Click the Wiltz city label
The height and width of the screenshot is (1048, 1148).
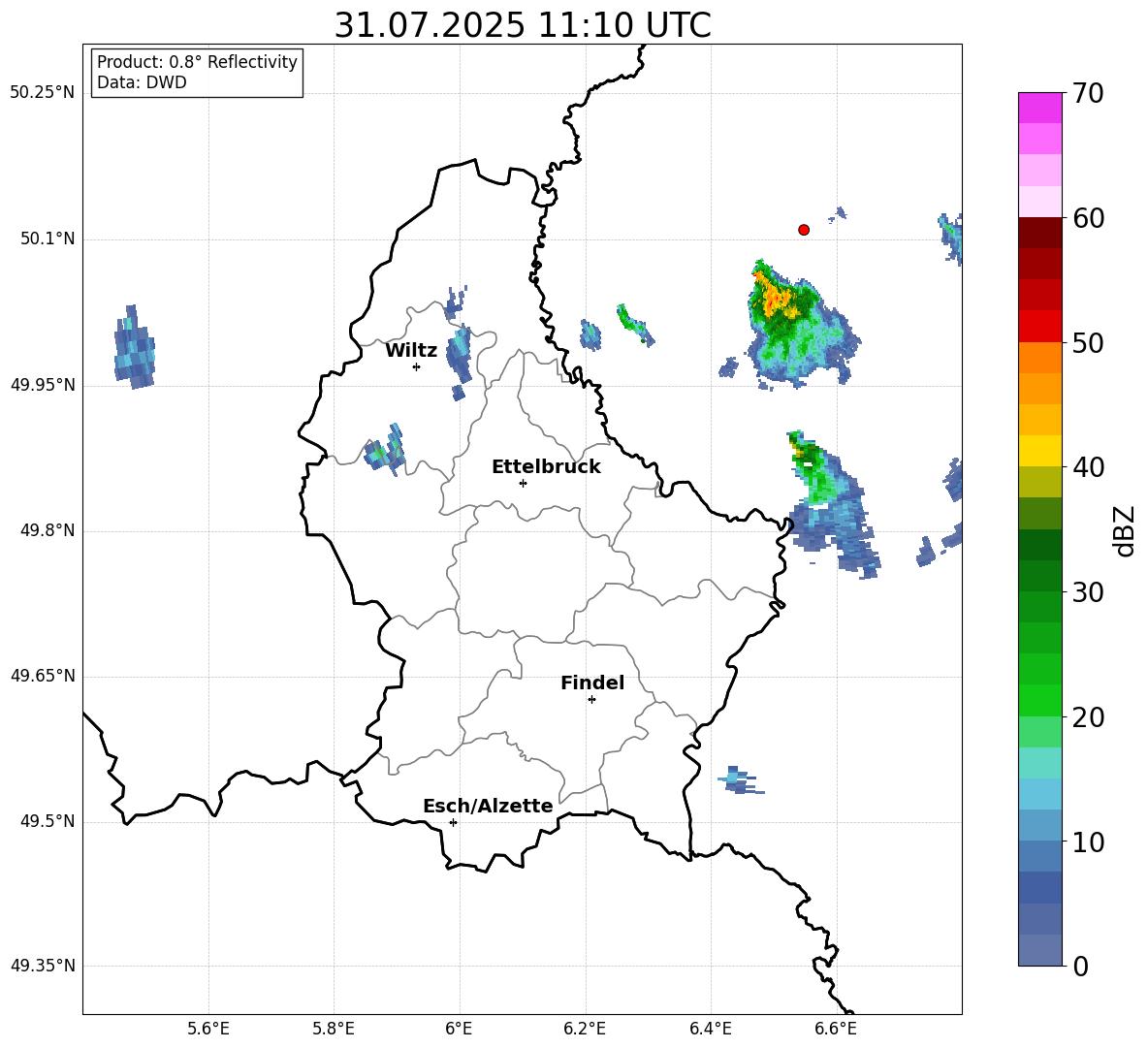tap(411, 351)
